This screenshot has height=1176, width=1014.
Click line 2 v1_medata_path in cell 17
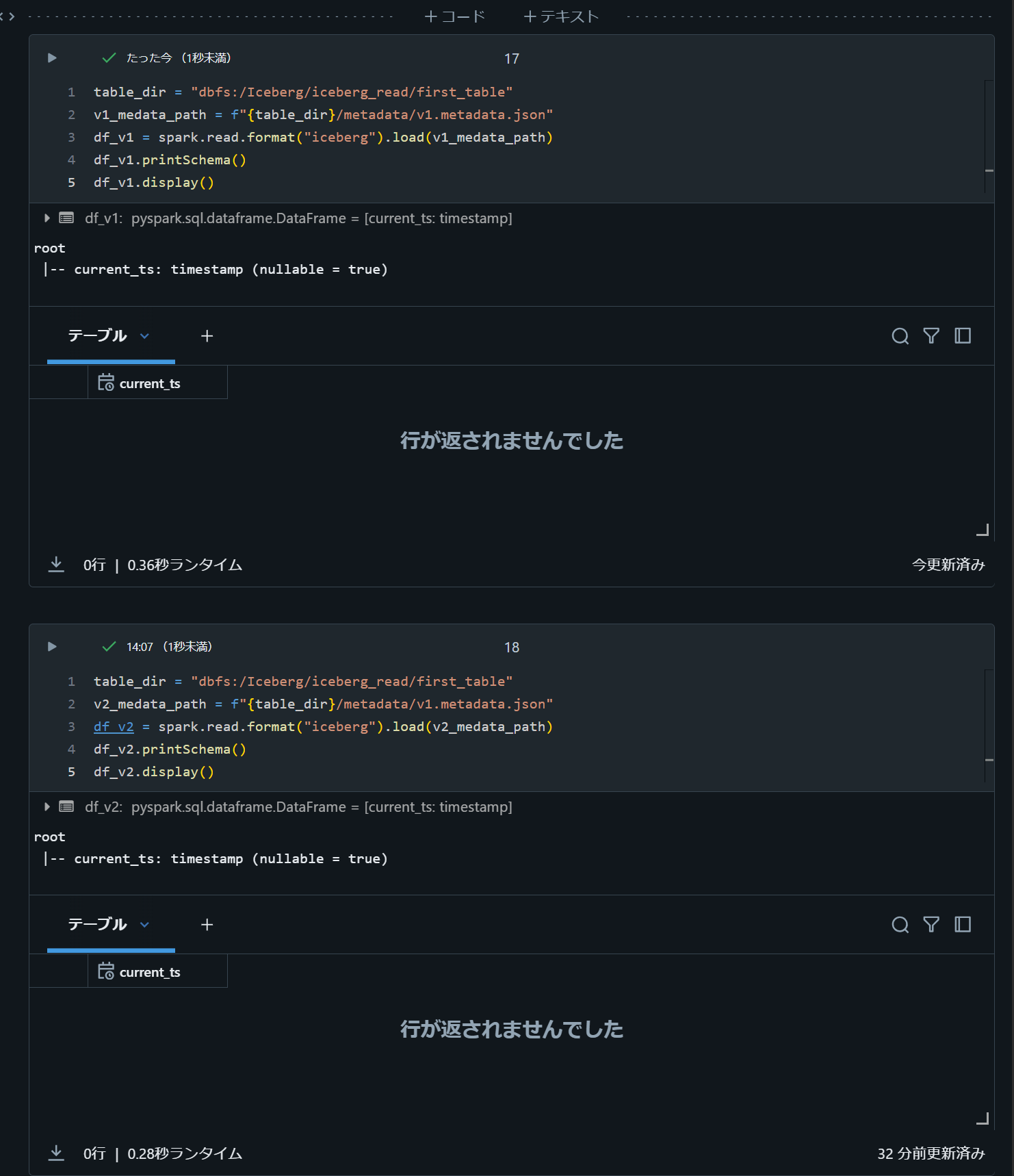[150, 115]
